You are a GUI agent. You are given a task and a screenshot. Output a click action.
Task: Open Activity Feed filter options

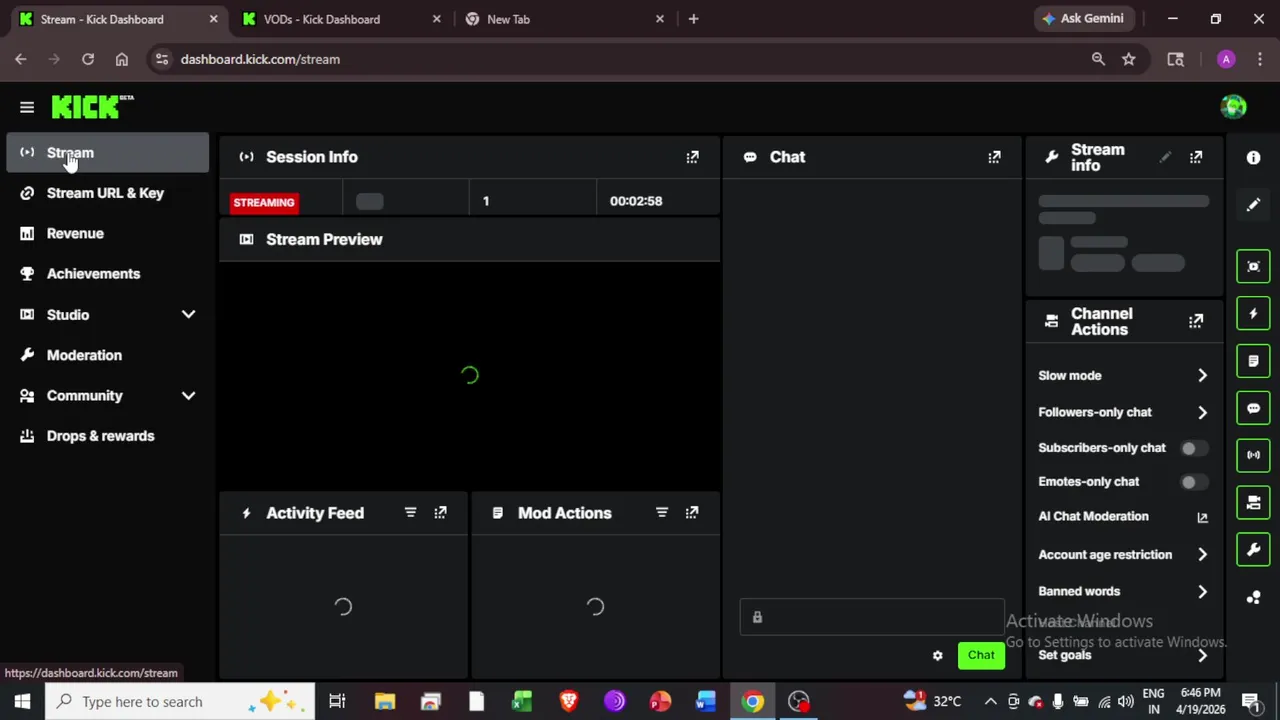click(x=410, y=513)
